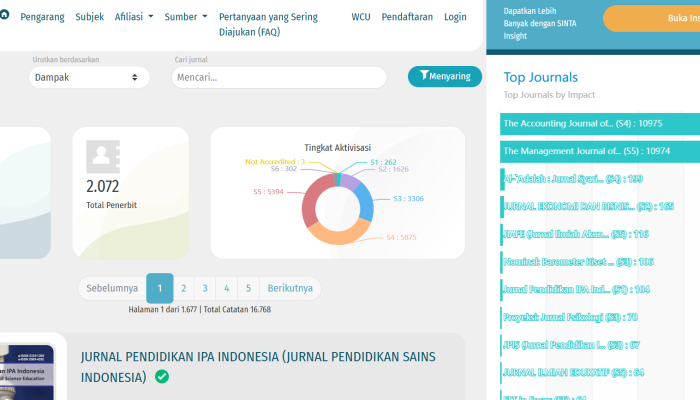700x400 pixels.
Task: Apply filter with Menyaring button
Action: coord(445,76)
